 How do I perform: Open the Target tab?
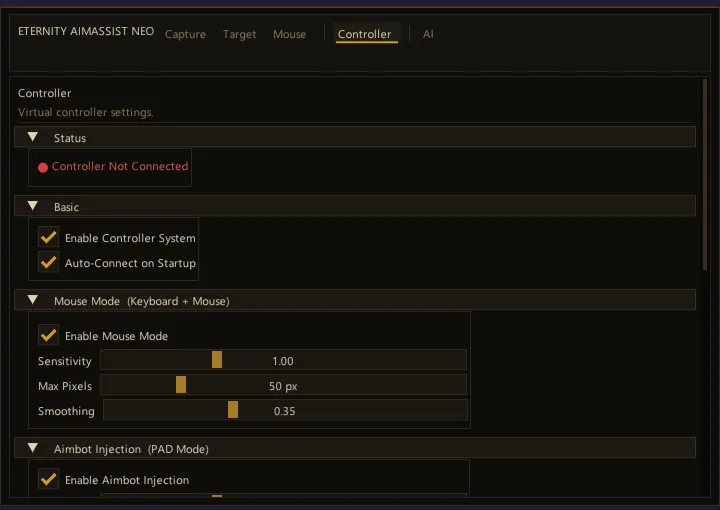[239, 34]
